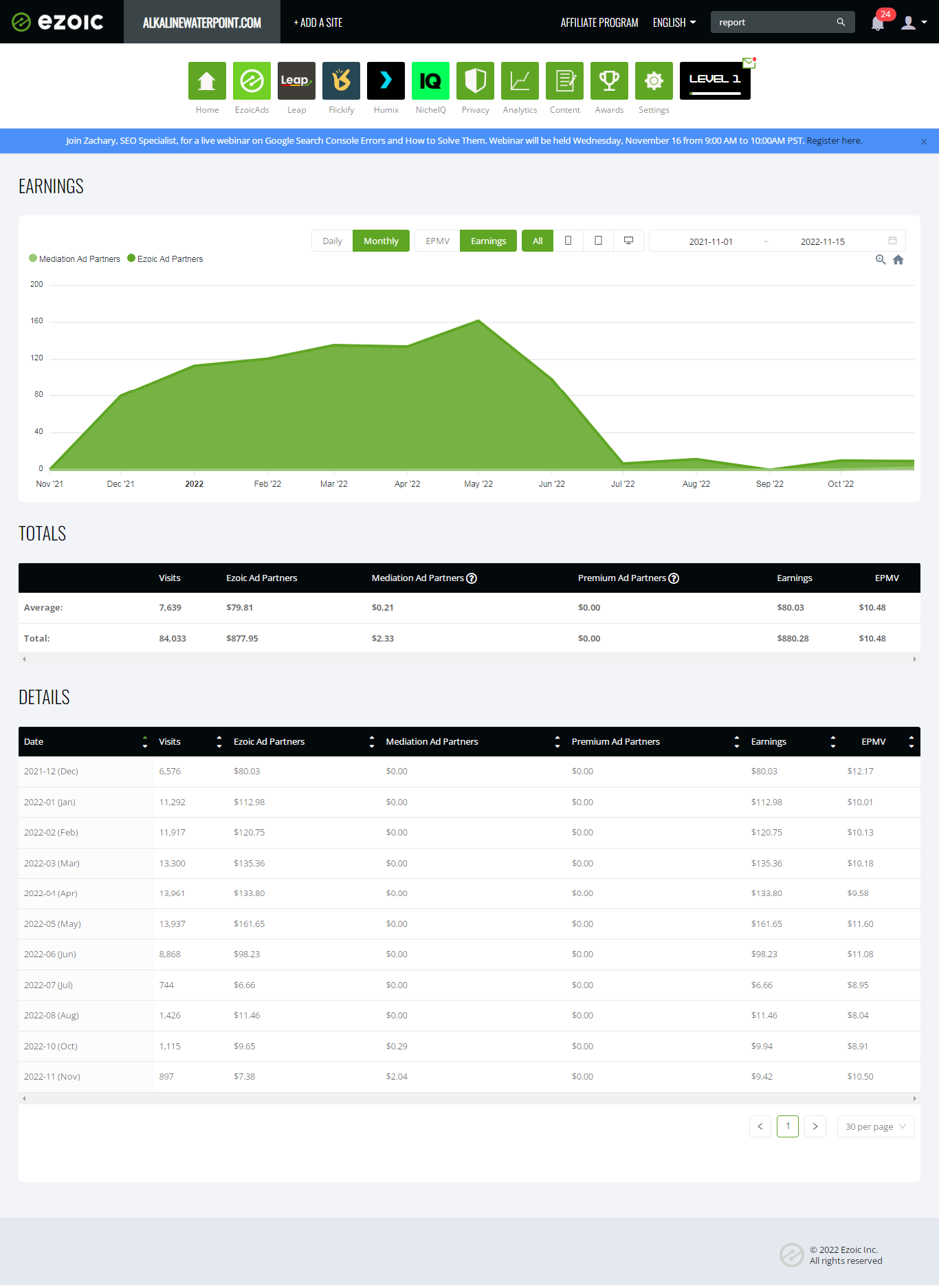Select the Monthly view toggle

[x=381, y=241]
